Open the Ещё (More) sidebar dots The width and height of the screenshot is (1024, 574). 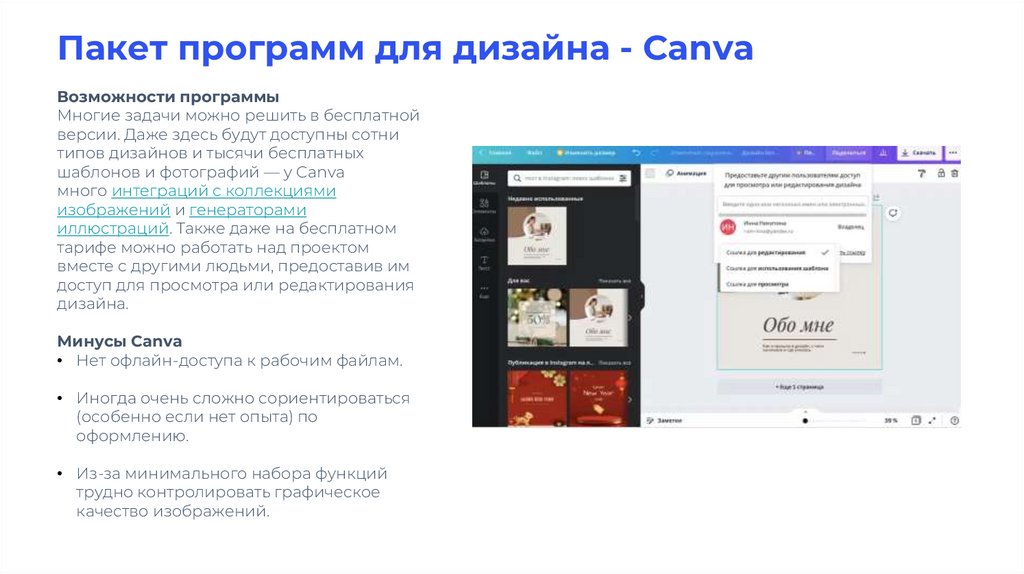coord(484,291)
